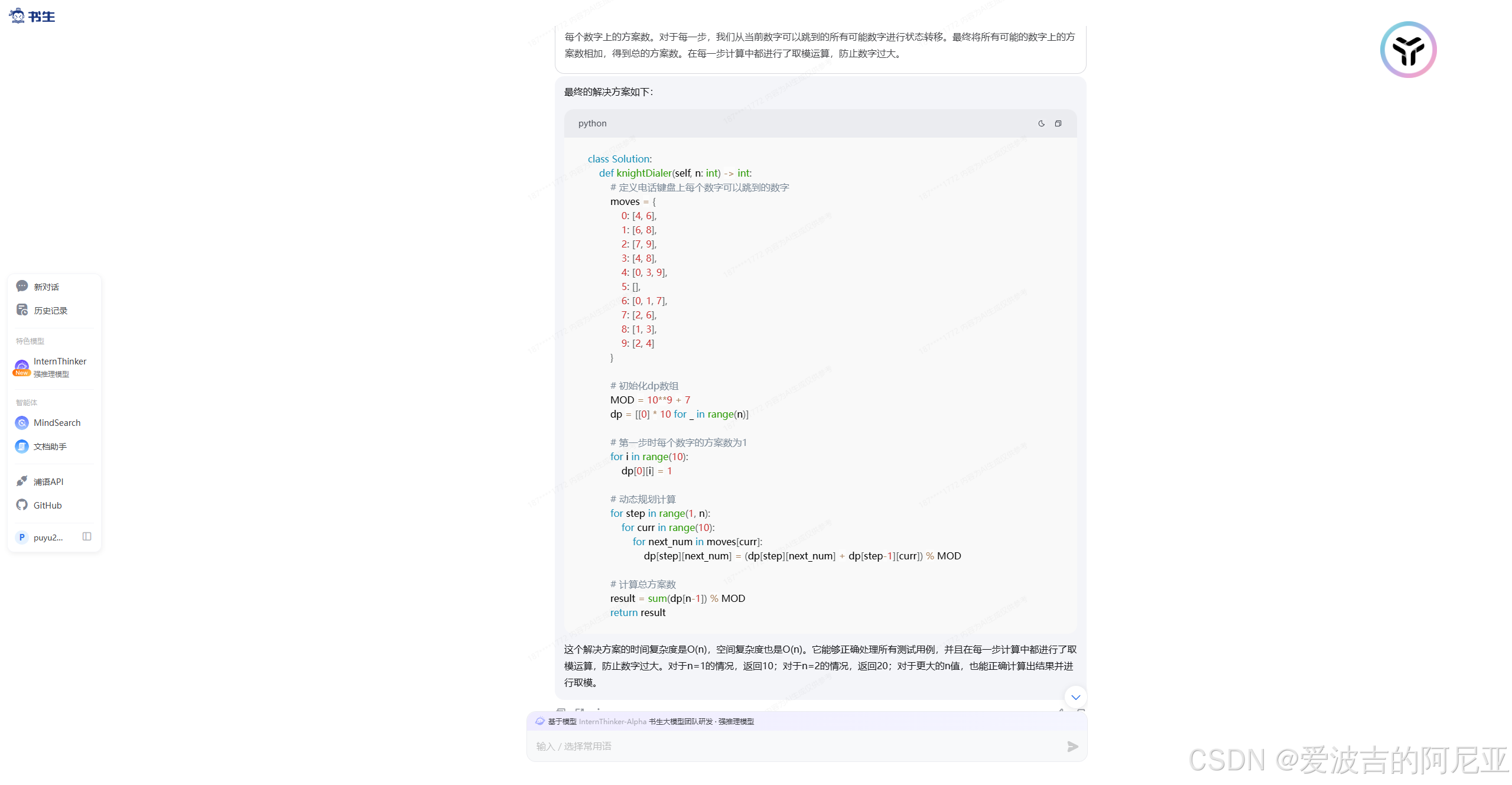Click the puyu2 user profile avatar

point(22,538)
